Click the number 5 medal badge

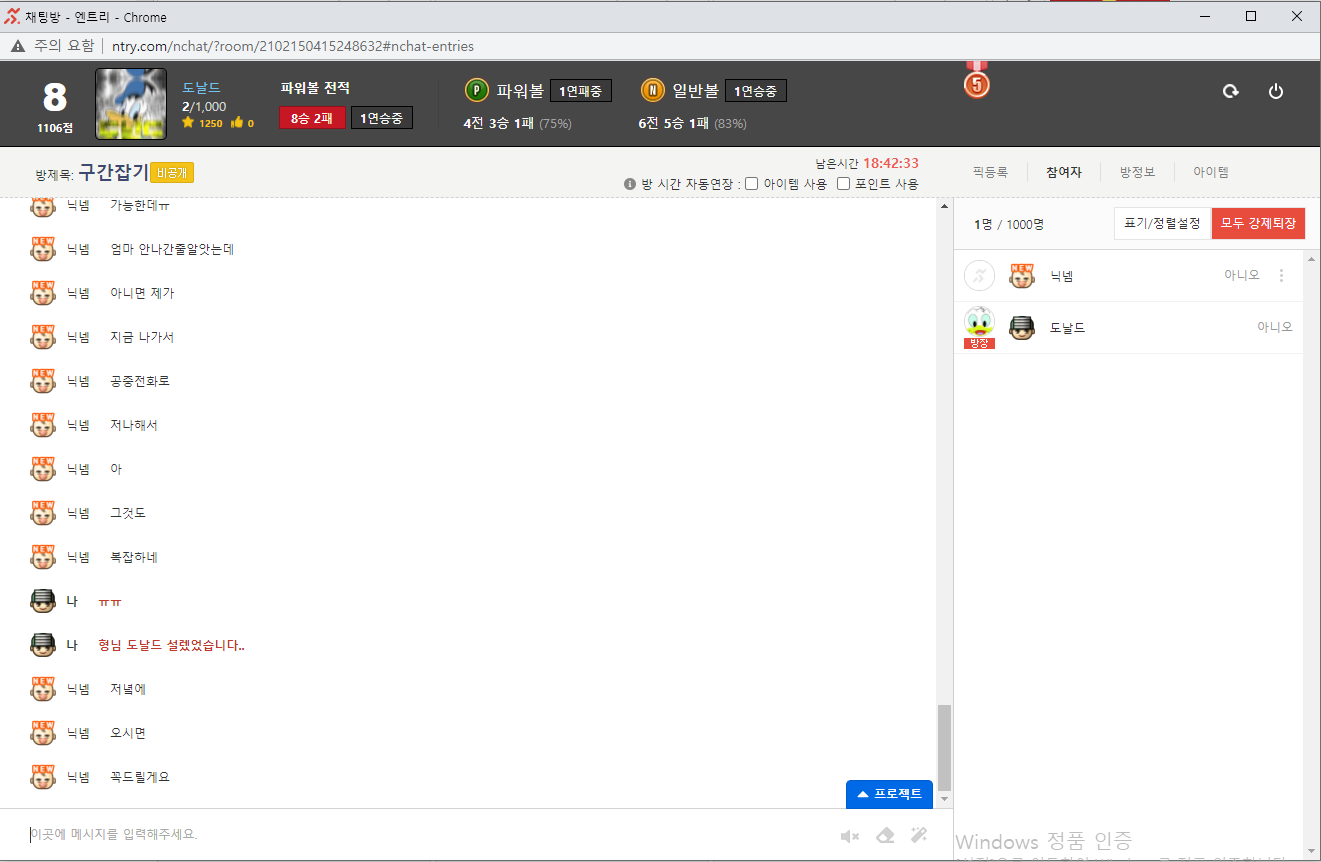[x=976, y=84]
